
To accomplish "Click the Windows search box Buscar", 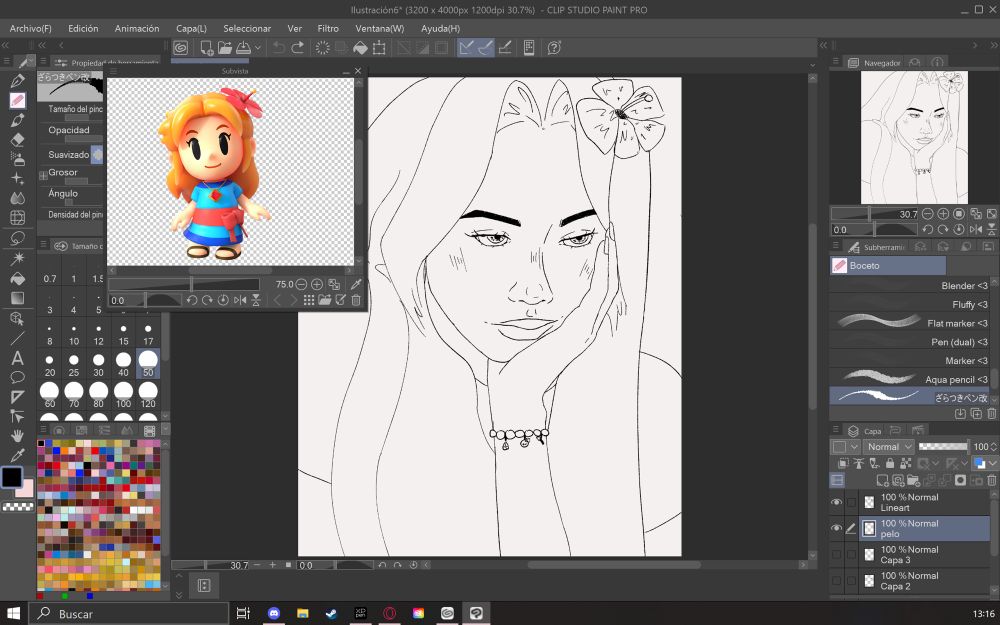I will (x=129, y=614).
